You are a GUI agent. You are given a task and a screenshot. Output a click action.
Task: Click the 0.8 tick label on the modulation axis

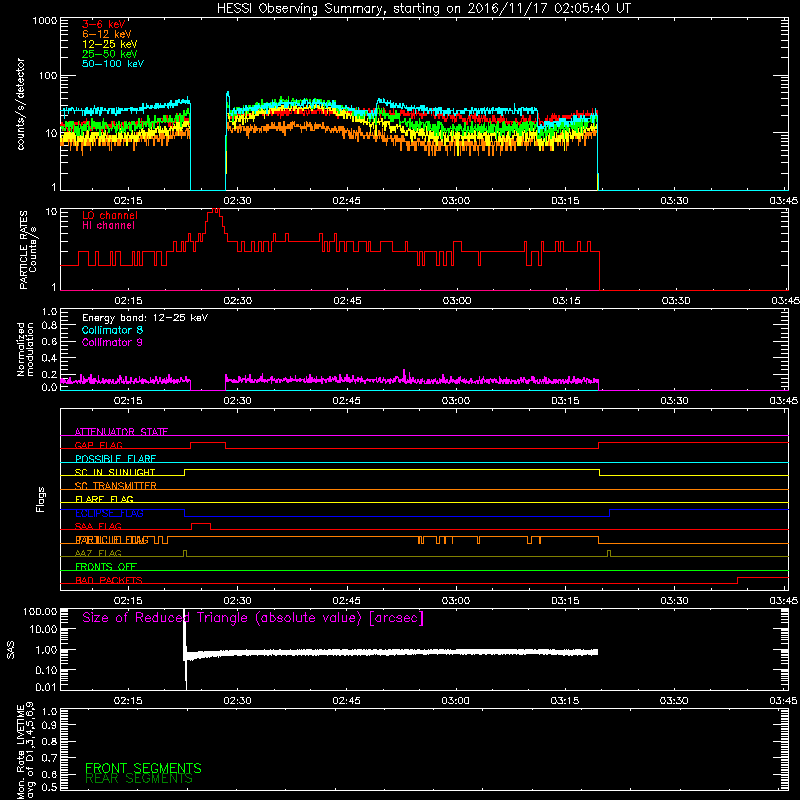tap(49, 326)
